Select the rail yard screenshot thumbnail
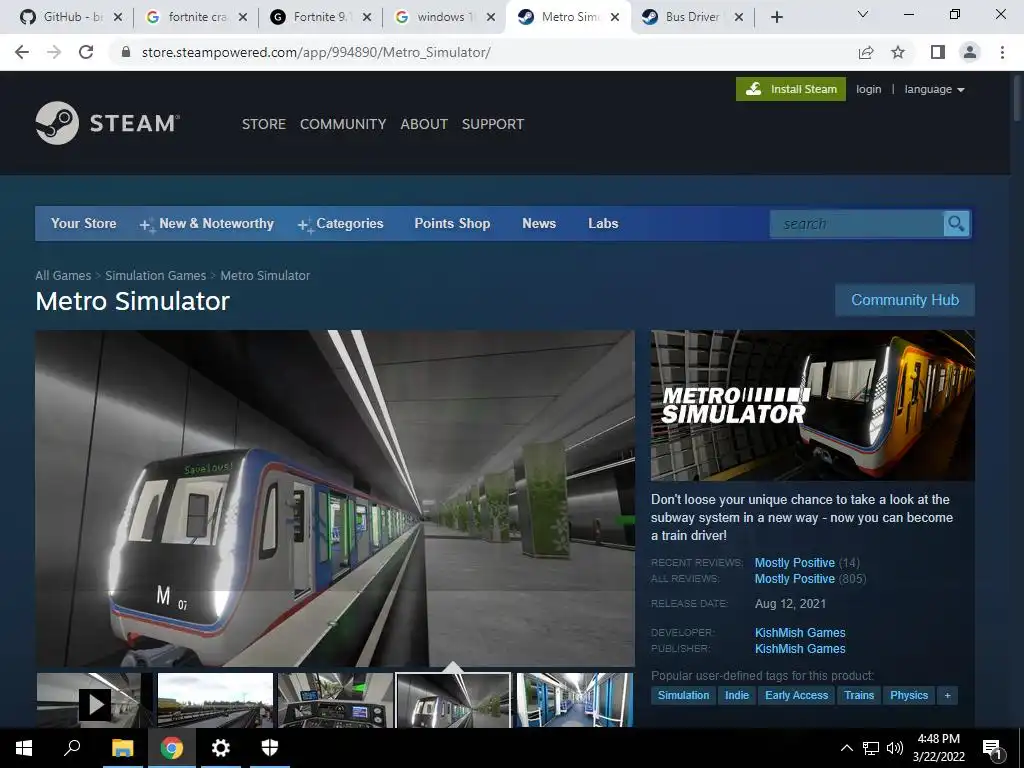The height and width of the screenshot is (768, 1024). pyautogui.click(x=216, y=701)
